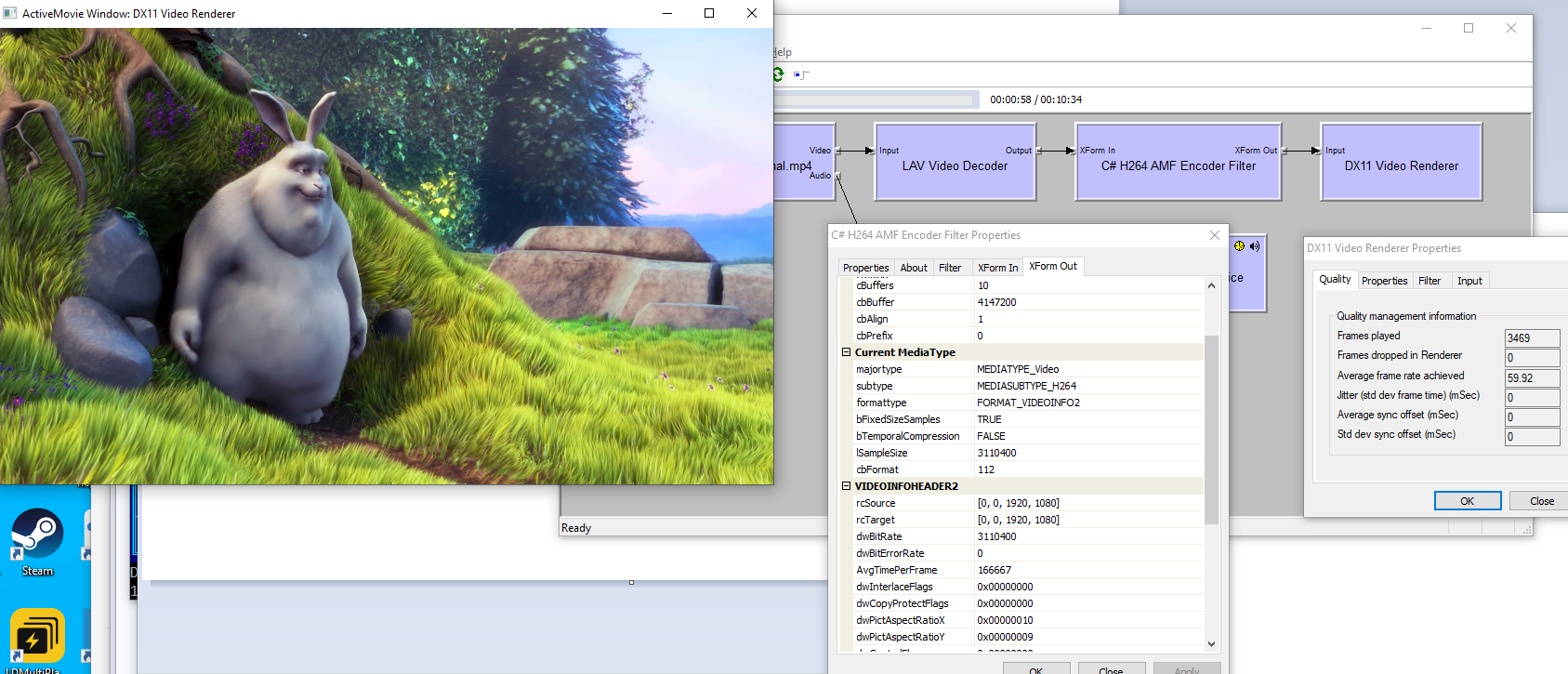Click OK in encoder filter properties
The width and height of the screenshot is (1568, 674).
click(1036, 668)
